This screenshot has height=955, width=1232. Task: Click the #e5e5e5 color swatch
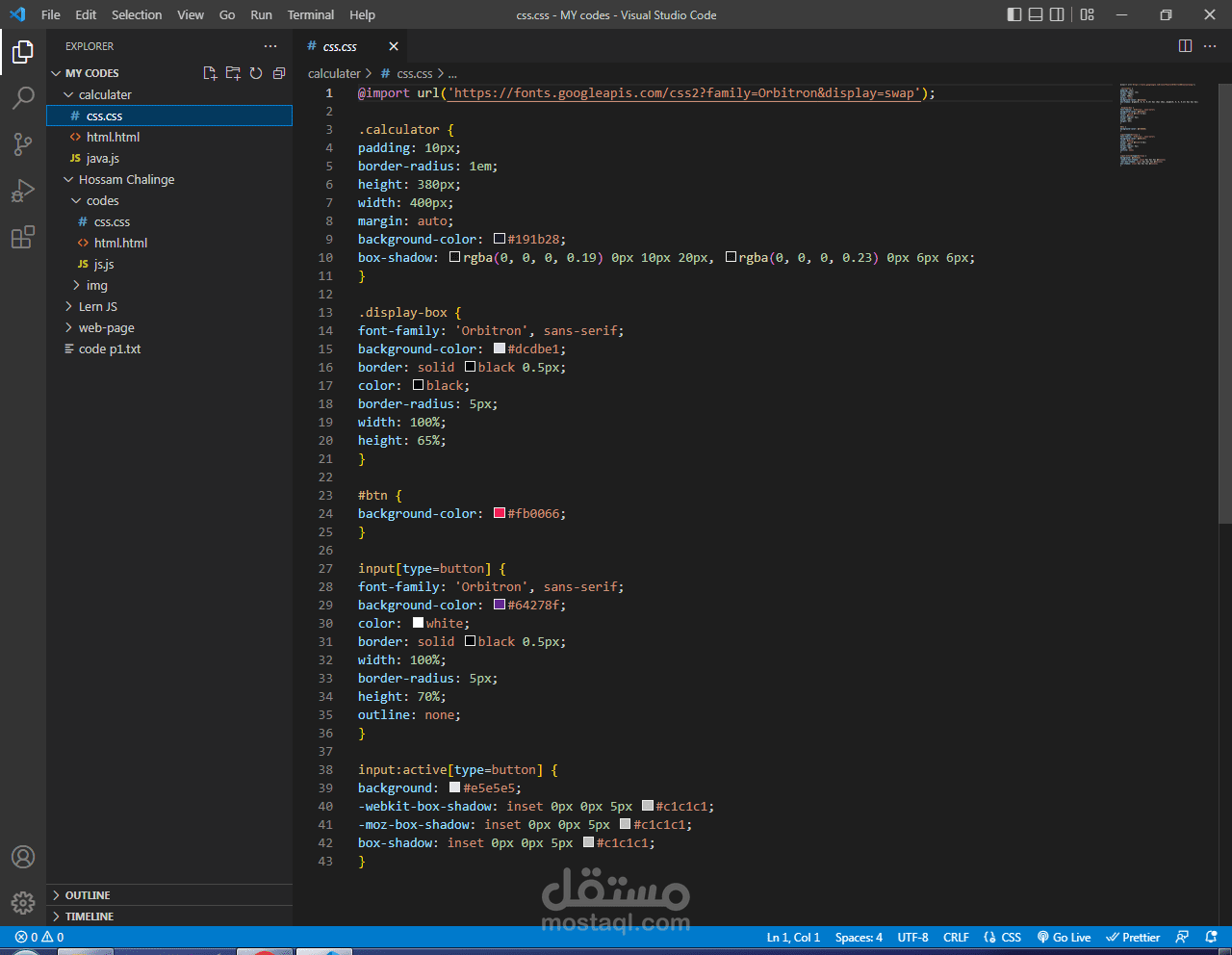(x=455, y=787)
